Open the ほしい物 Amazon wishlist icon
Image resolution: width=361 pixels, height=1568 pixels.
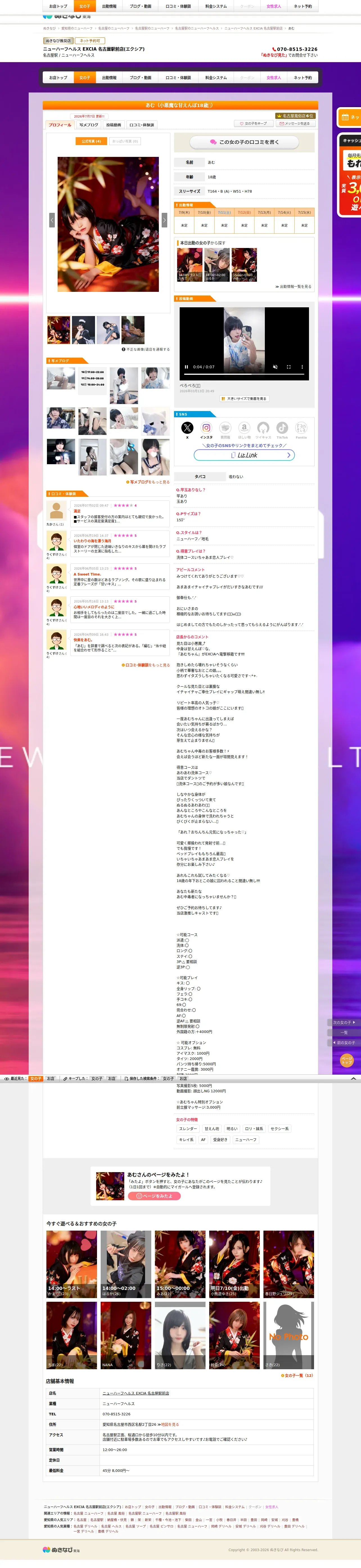click(244, 428)
